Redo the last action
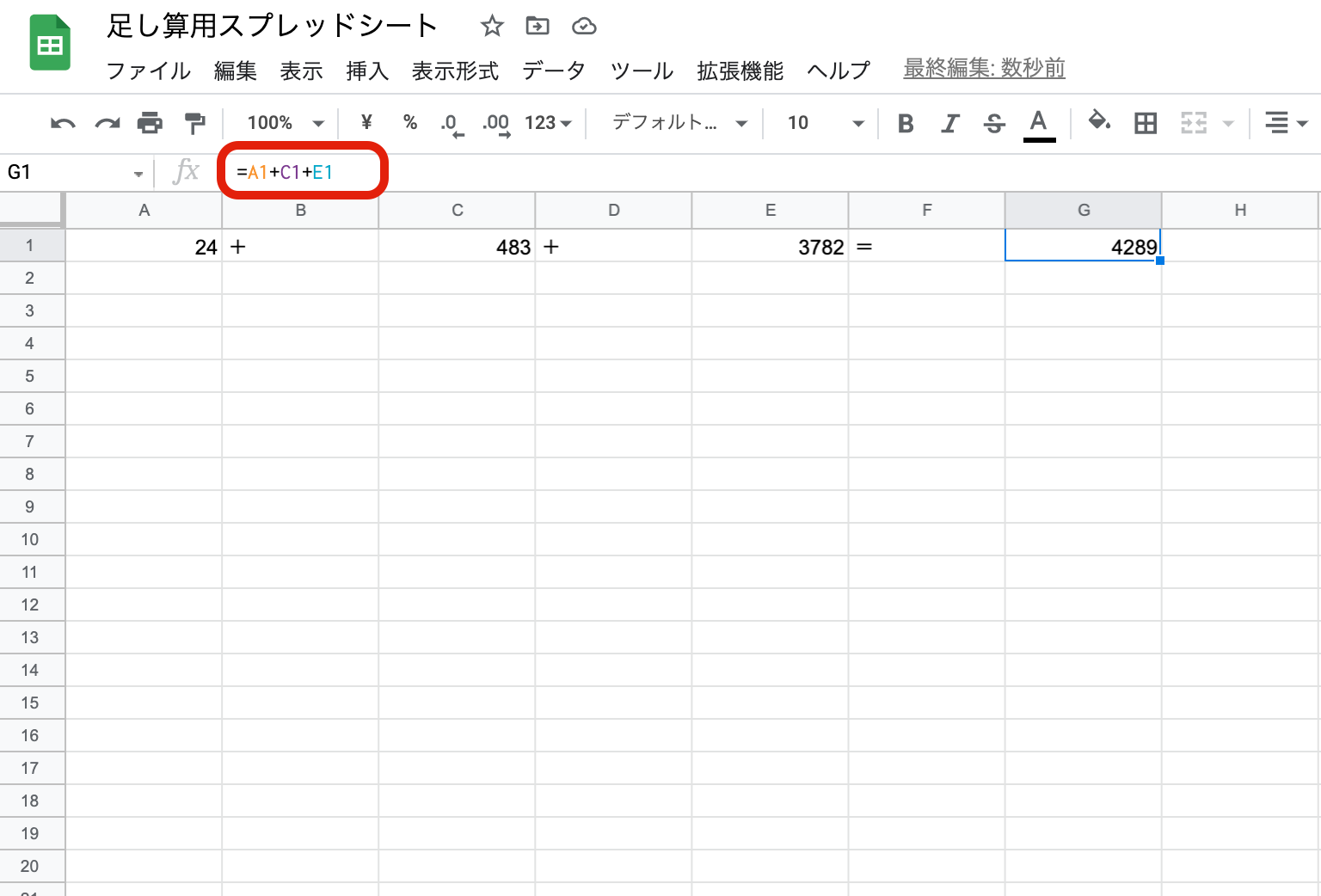Viewport: 1321px width, 896px height. 108,123
